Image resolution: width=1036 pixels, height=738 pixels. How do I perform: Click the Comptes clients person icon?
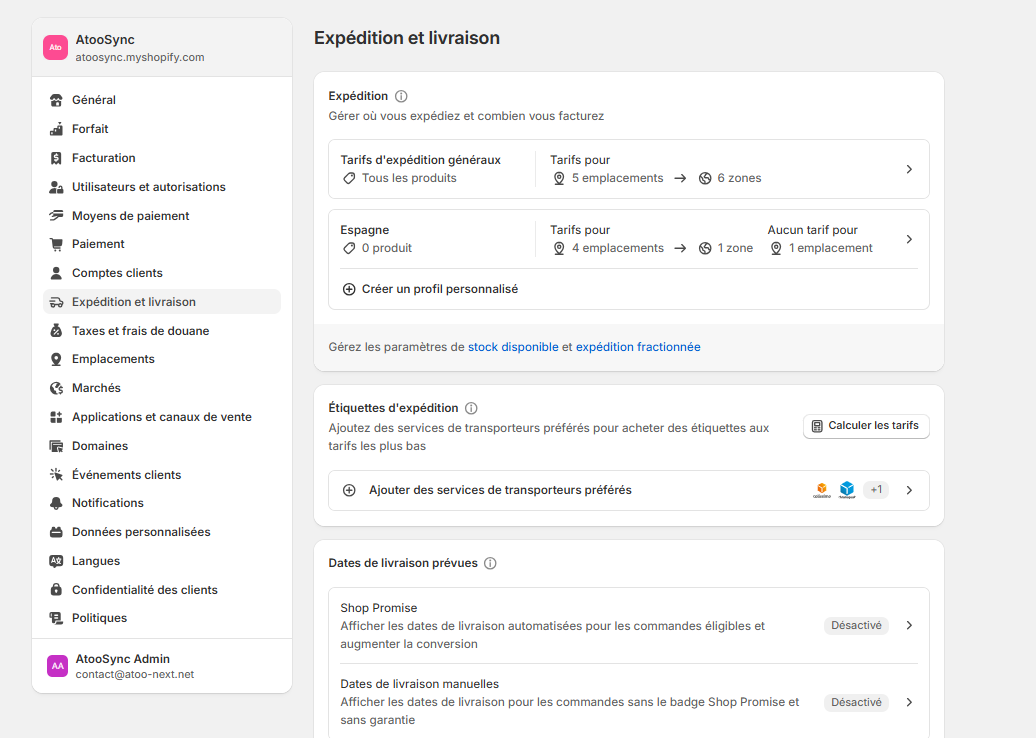[x=56, y=273]
